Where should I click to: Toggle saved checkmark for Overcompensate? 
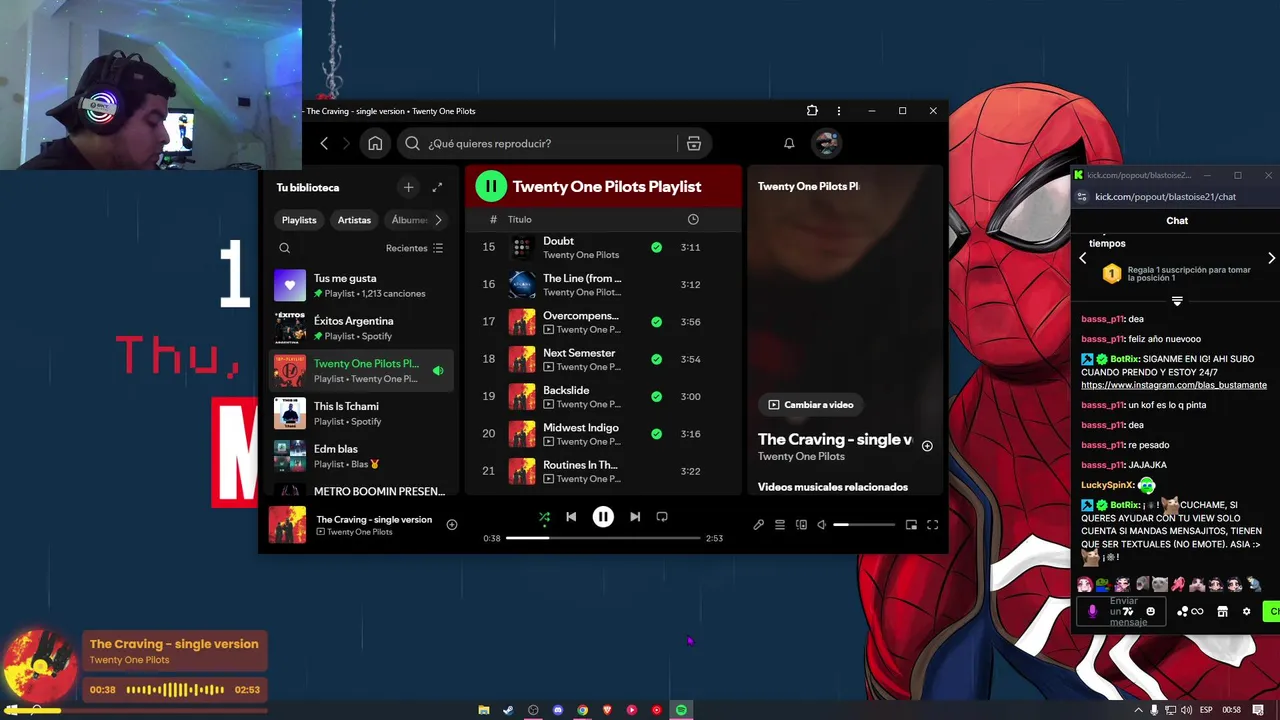pyautogui.click(x=656, y=322)
